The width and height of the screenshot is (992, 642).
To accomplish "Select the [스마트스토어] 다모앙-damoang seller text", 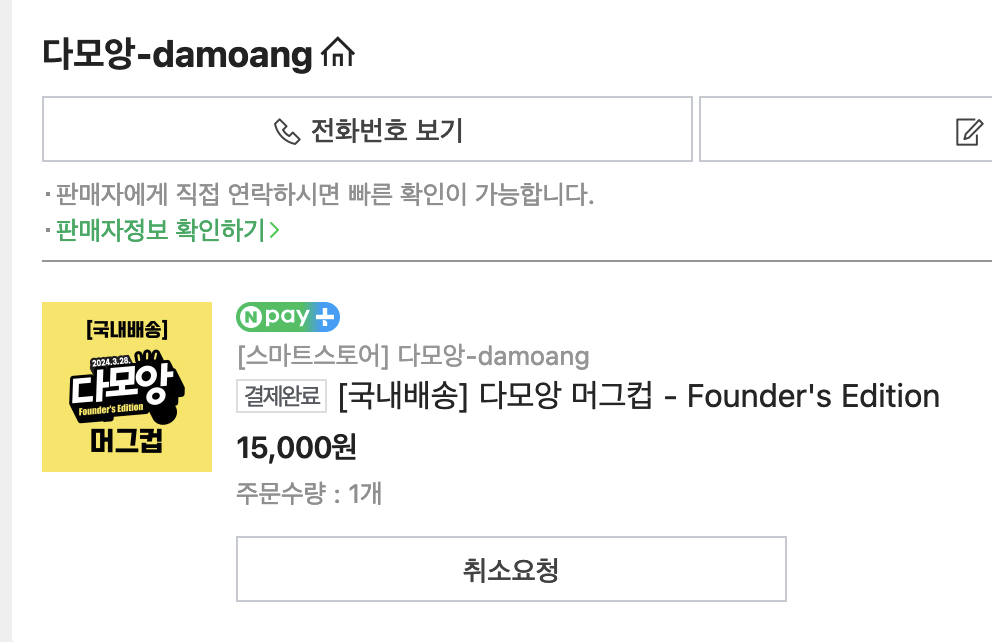I will click(x=413, y=356).
